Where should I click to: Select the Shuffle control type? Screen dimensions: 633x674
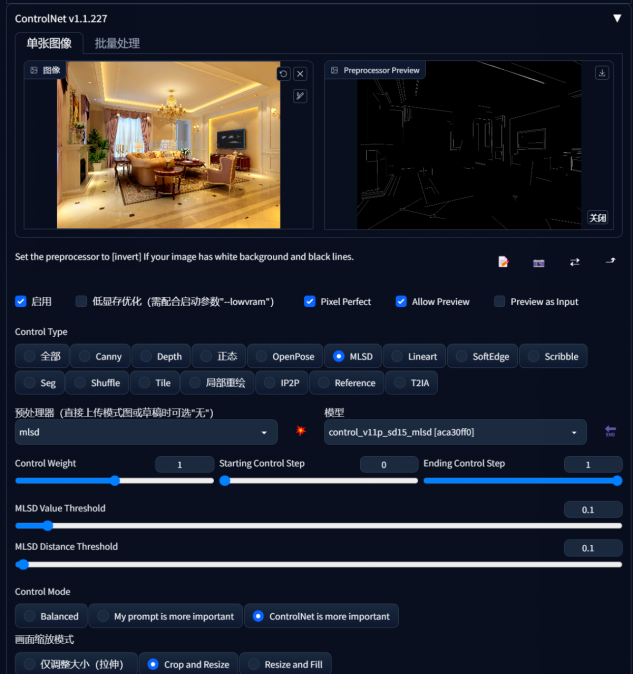click(x=97, y=383)
